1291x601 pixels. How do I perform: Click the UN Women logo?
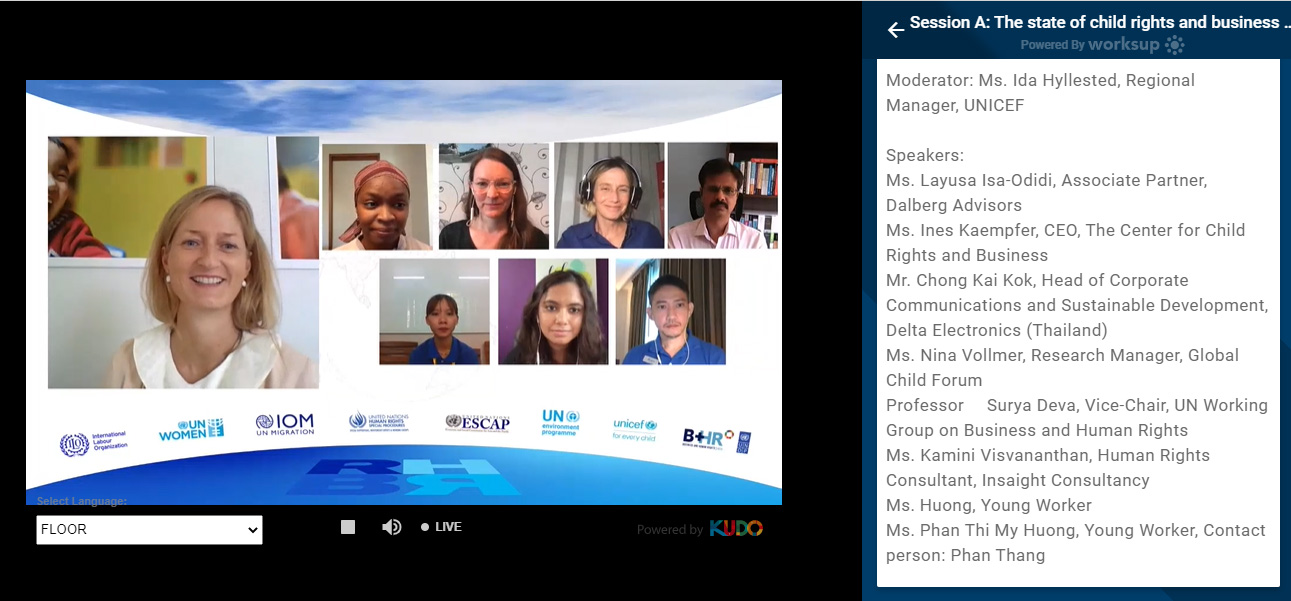(191, 429)
